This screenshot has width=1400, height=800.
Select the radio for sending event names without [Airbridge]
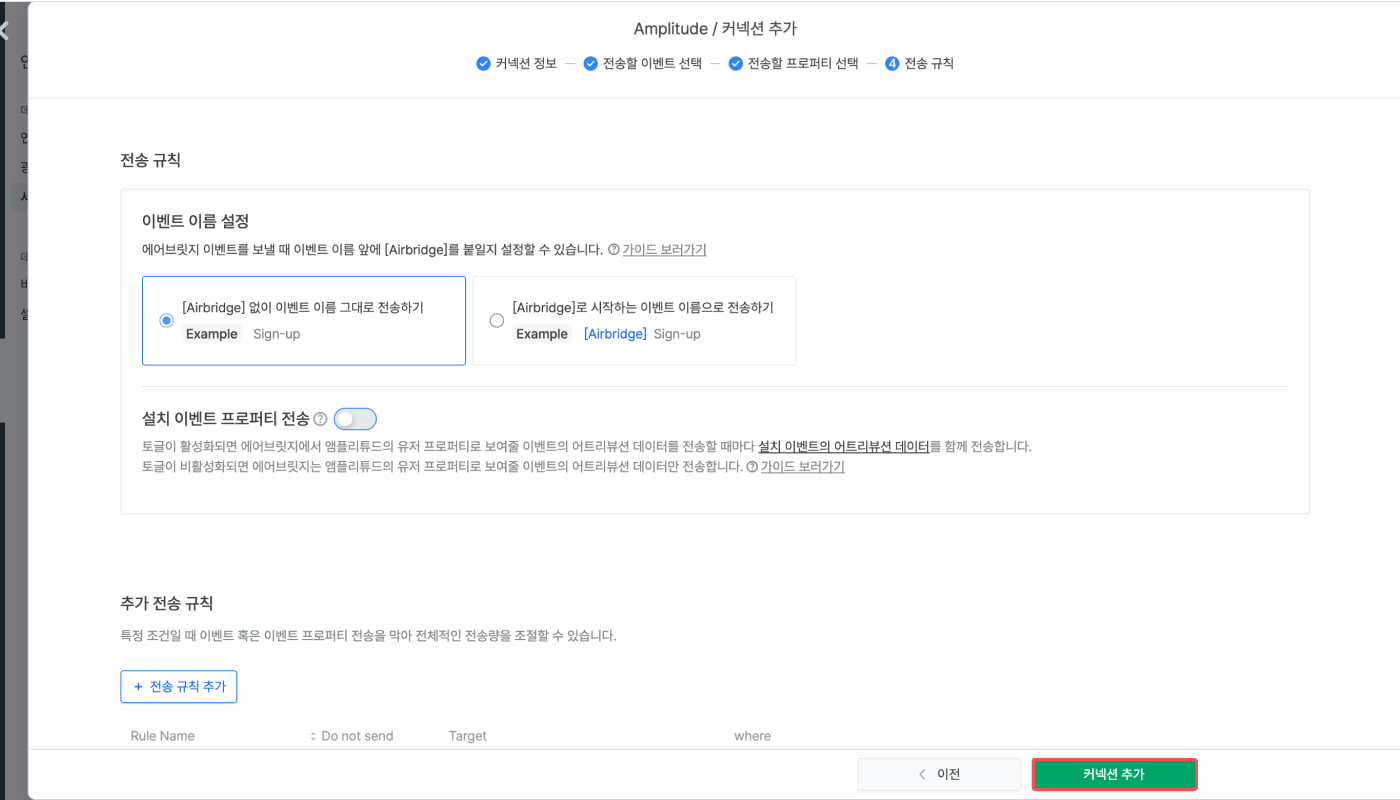166,321
